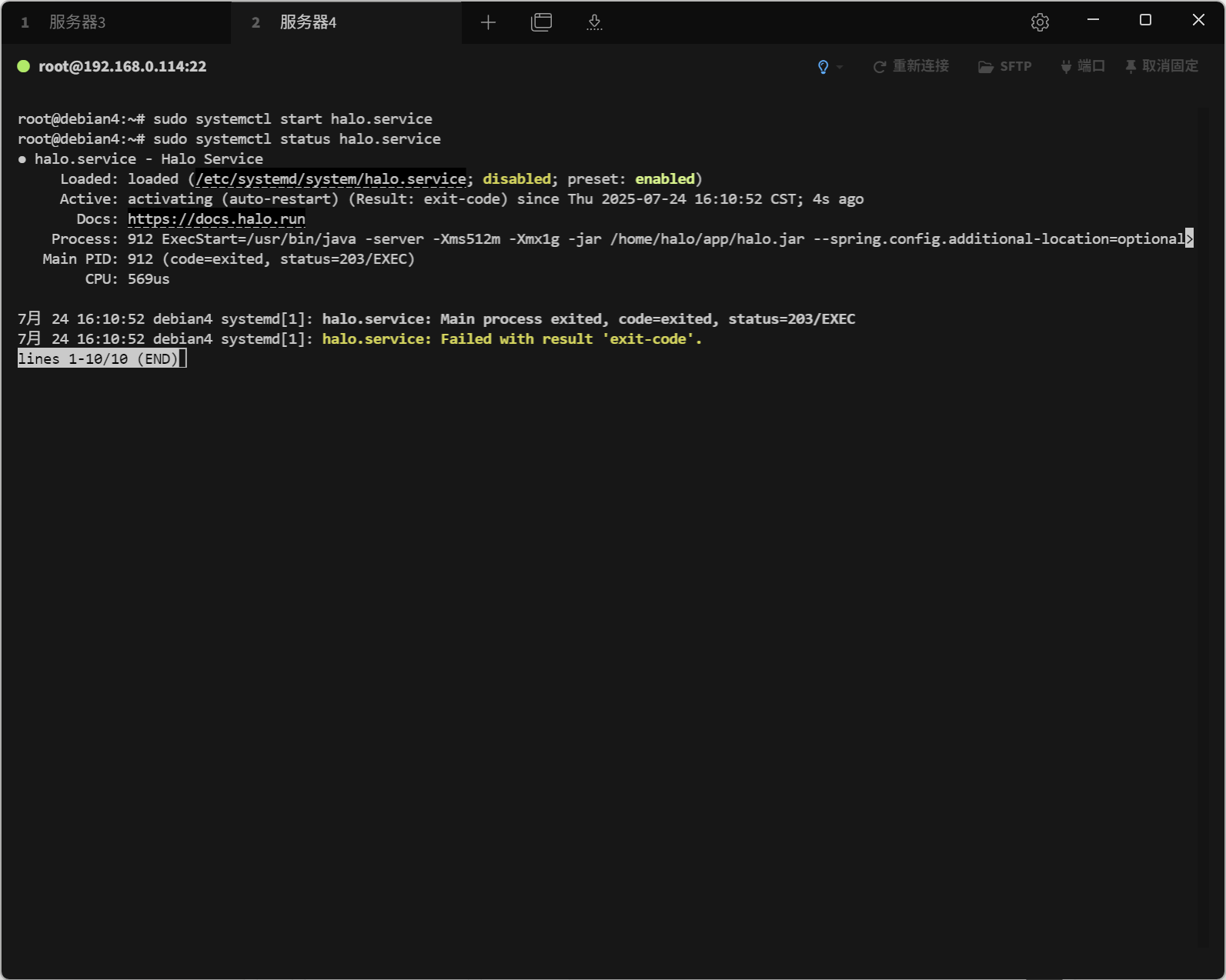Viewport: 1226px width, 980px height.
Task: Click 'halo.service - Halo Service' line
Action: click(x=149, y=159)
